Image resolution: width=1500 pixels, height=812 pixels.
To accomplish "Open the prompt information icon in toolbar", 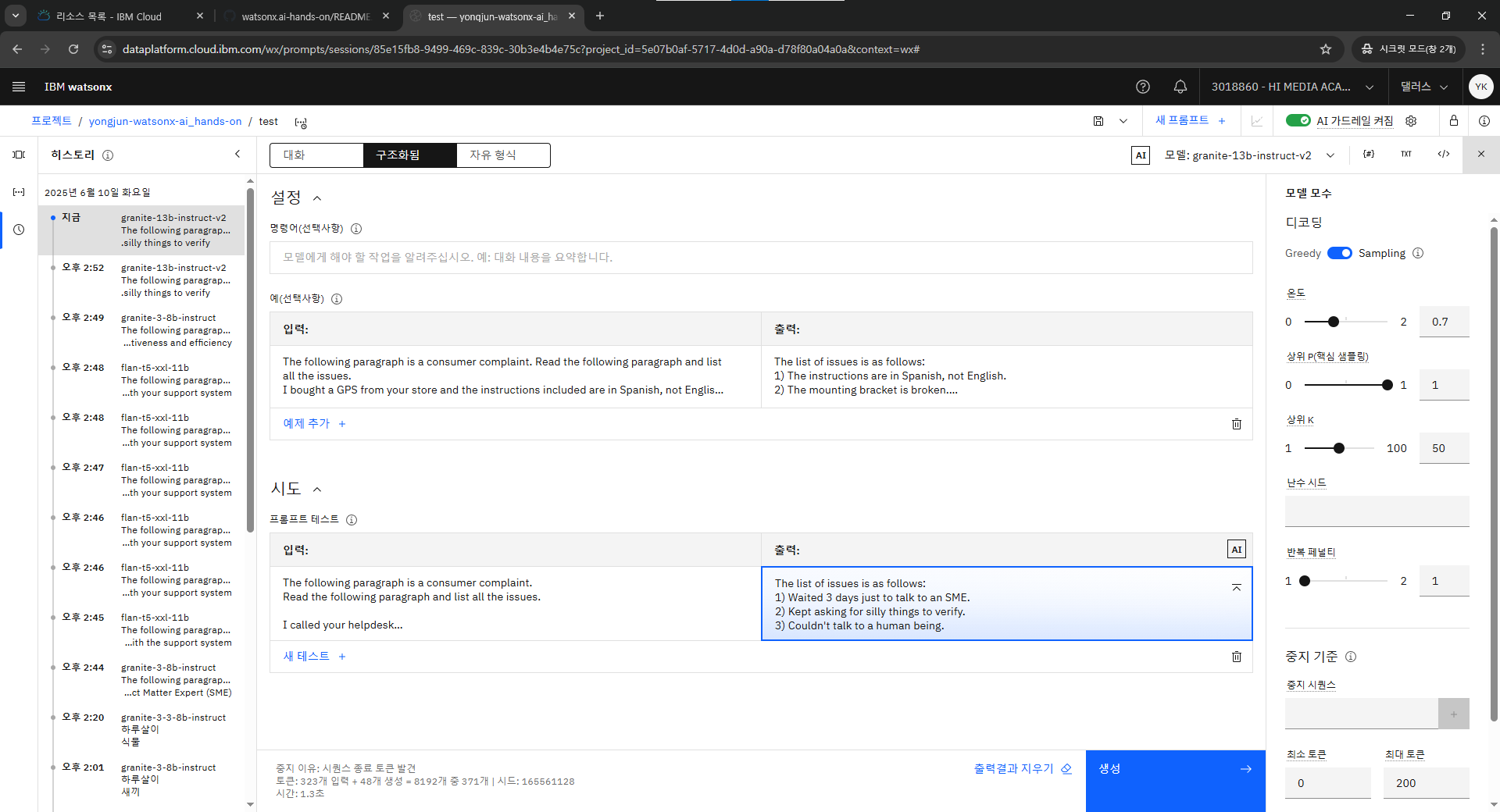I will (x=1484, y=121).
